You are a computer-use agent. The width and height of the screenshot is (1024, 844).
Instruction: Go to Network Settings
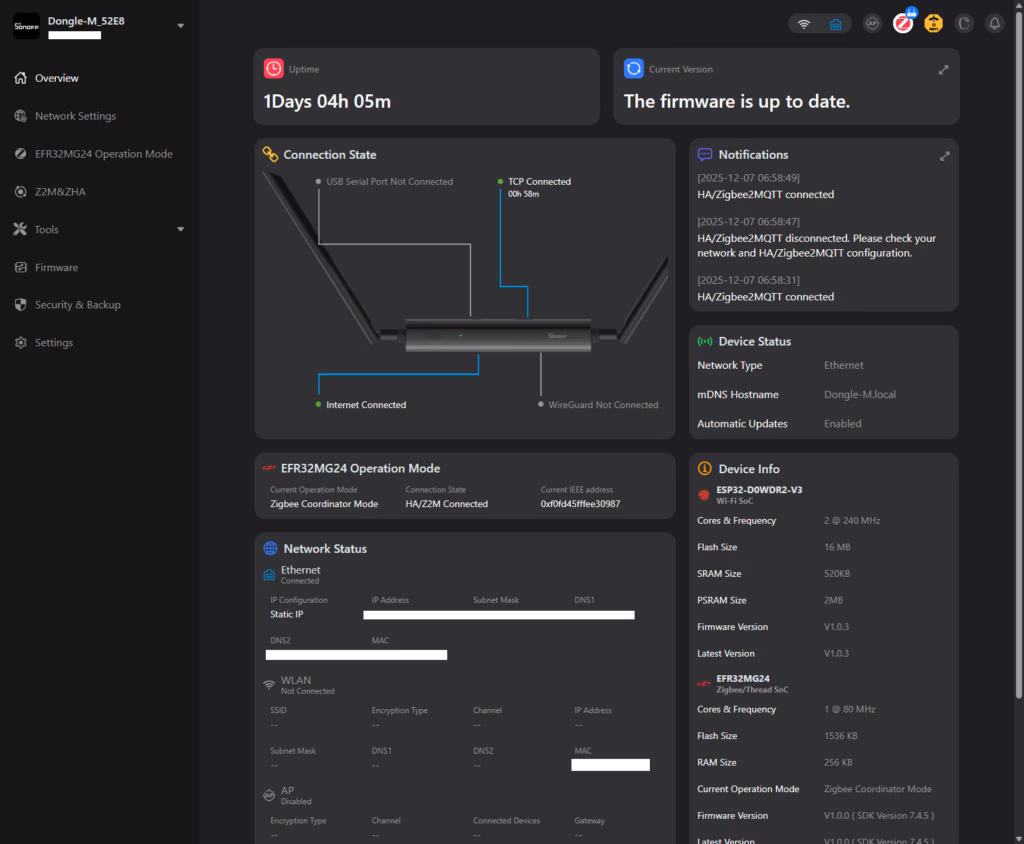click(75, 116)
